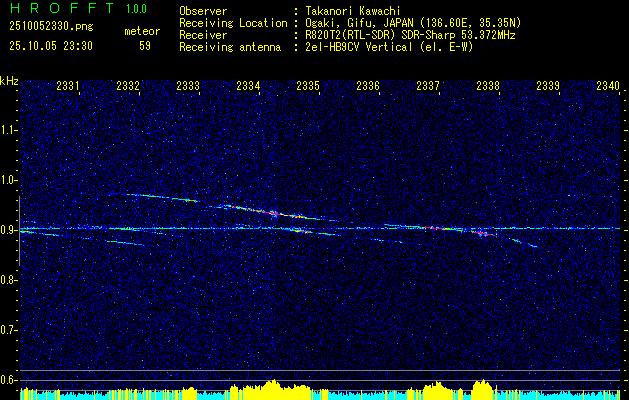
Task: Click receiver R820T2(RTL-SDR) SDR-Sharp text
Action: tap(408, 35)
